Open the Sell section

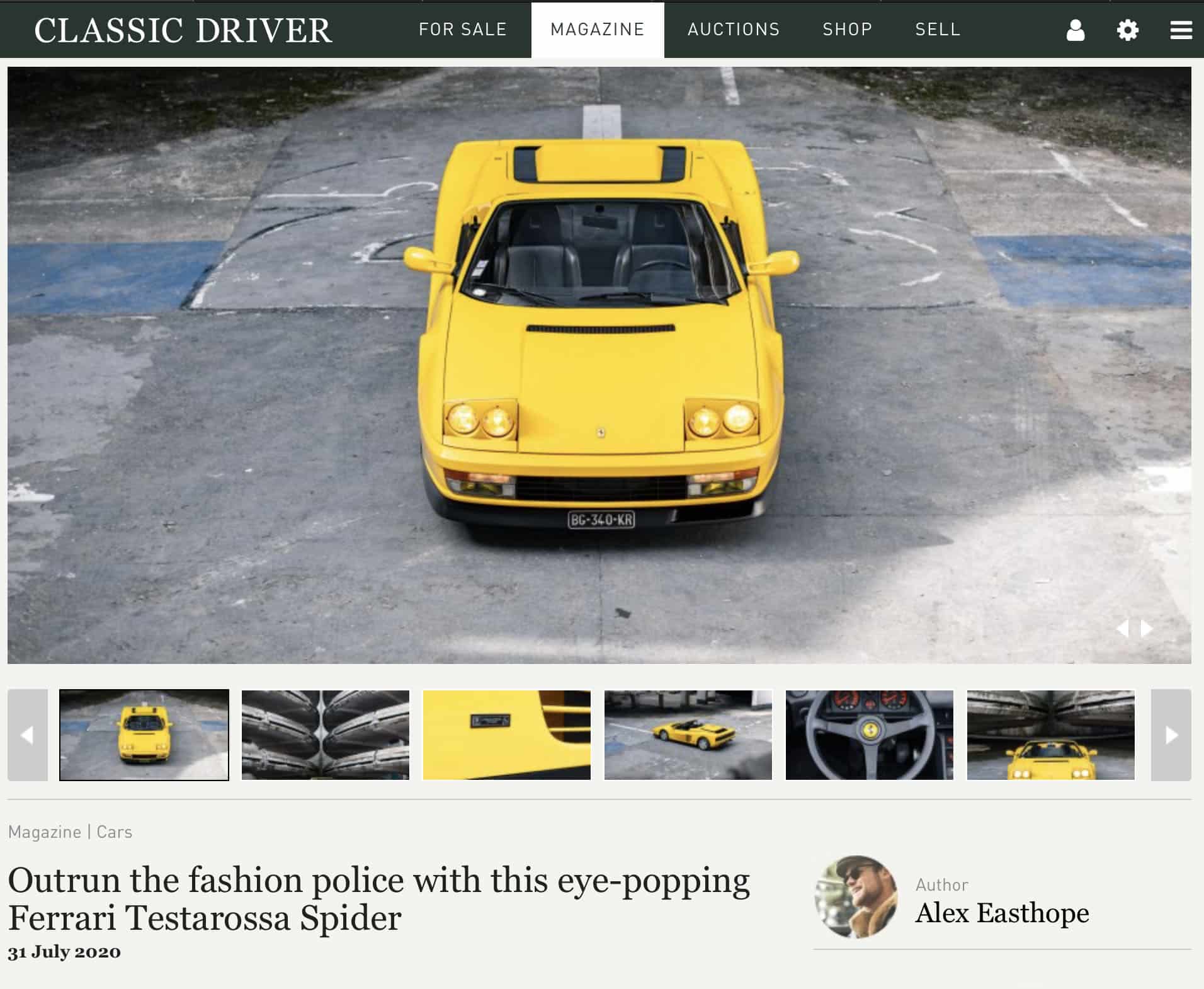(938, 30)
